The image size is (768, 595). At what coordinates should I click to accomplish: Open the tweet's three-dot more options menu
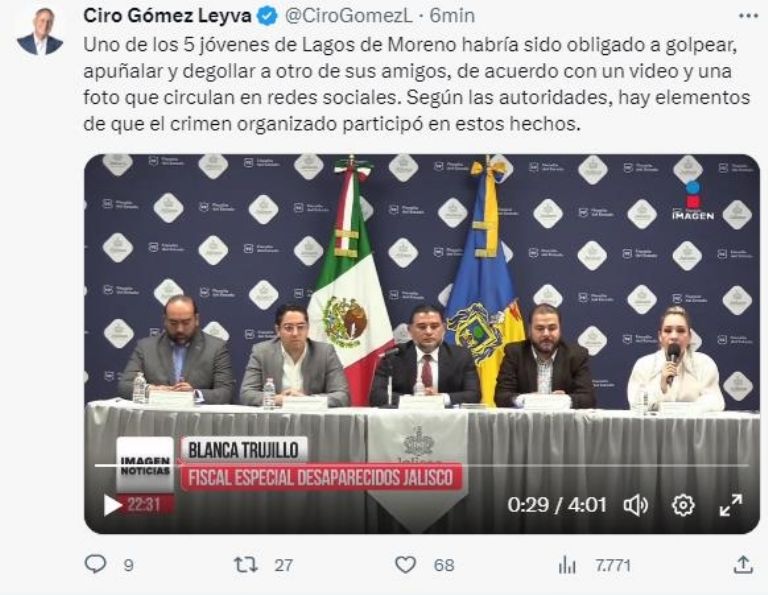pyautogui.click(x=748, y=16)
